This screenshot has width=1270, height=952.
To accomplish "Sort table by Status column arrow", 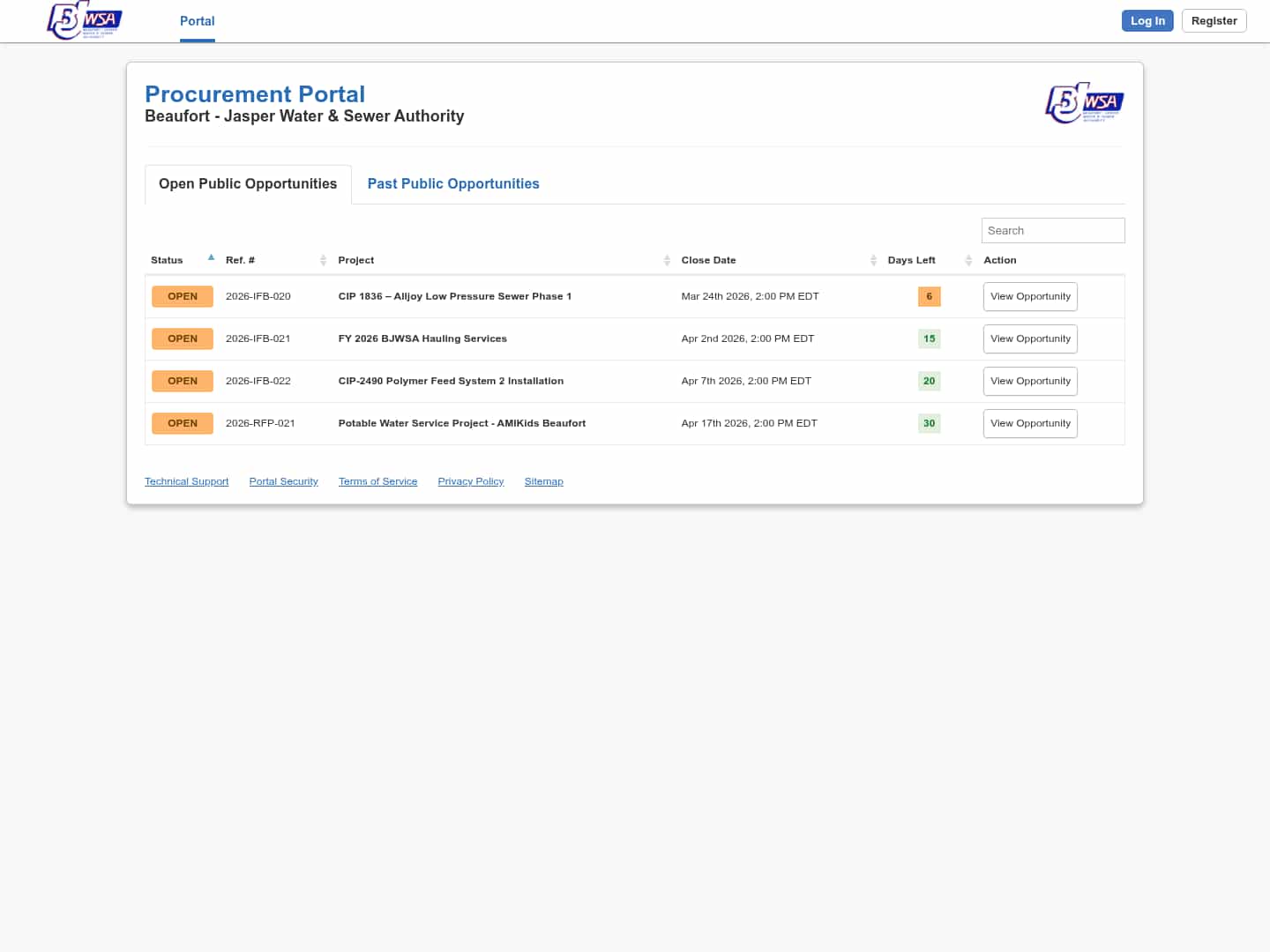I will pyautogui.click(x=211, y=258).
